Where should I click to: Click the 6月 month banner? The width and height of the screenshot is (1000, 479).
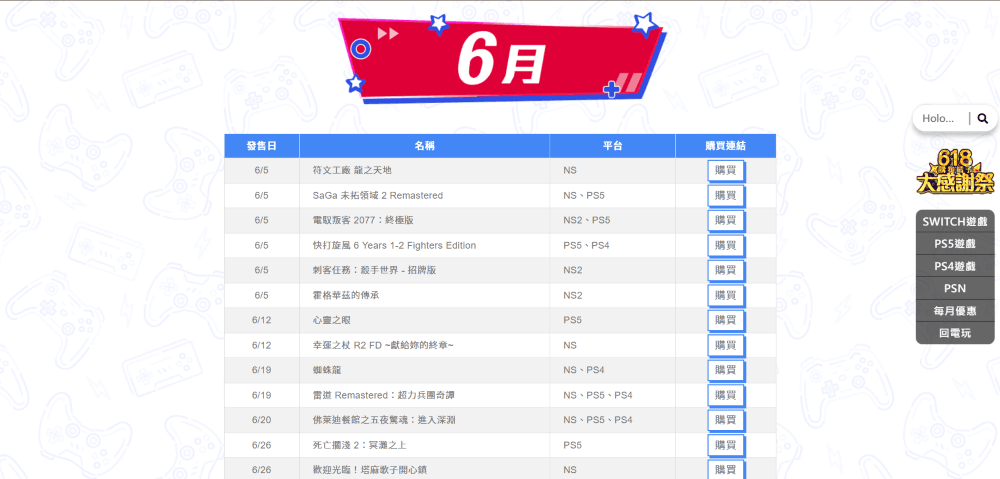[500, 62]
